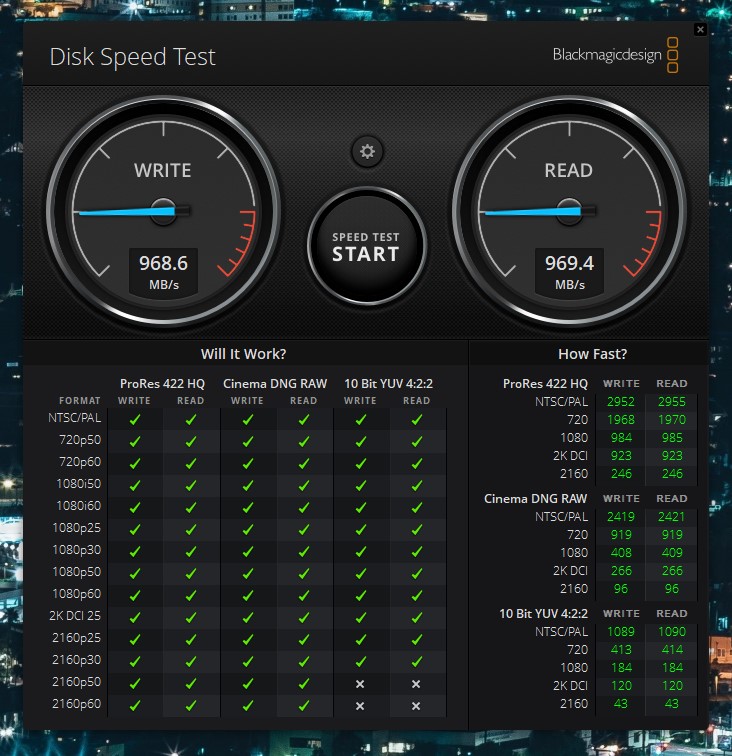Click 2160p30 10 Bit YUV write checkmark
Screen dimensions: 732x756
click(x=361, y=662)
